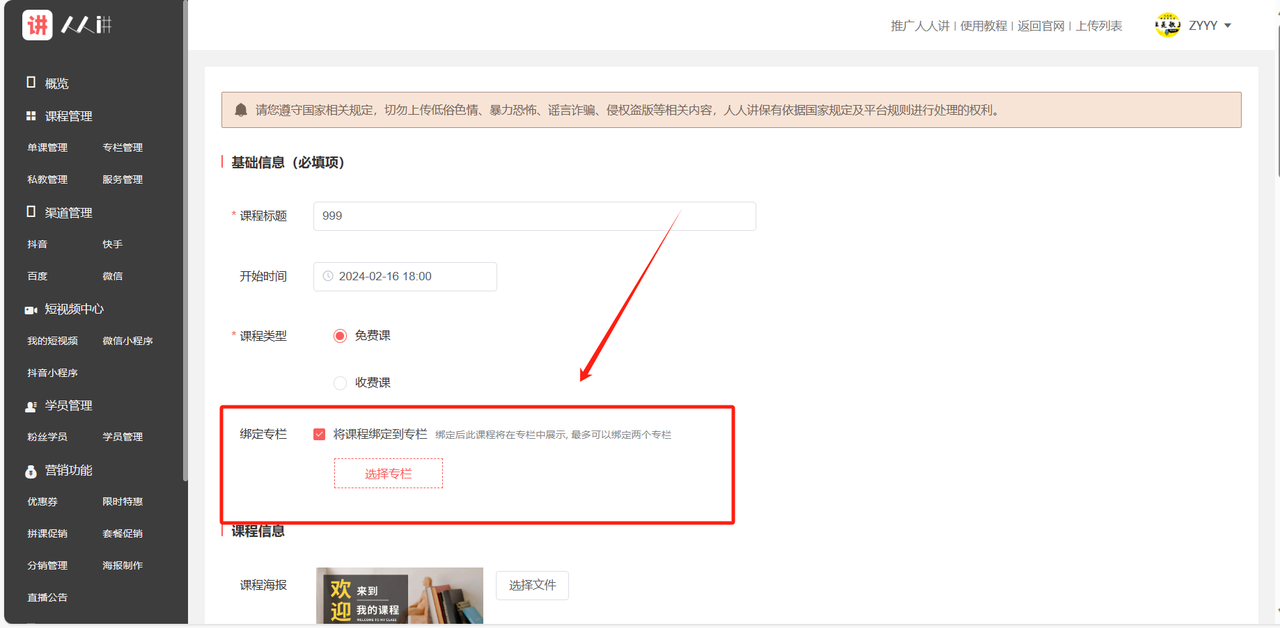This screenshot has height=628, width=1280.
Task: Open 分销管理 in sidebar
Action: click(47, 566)
